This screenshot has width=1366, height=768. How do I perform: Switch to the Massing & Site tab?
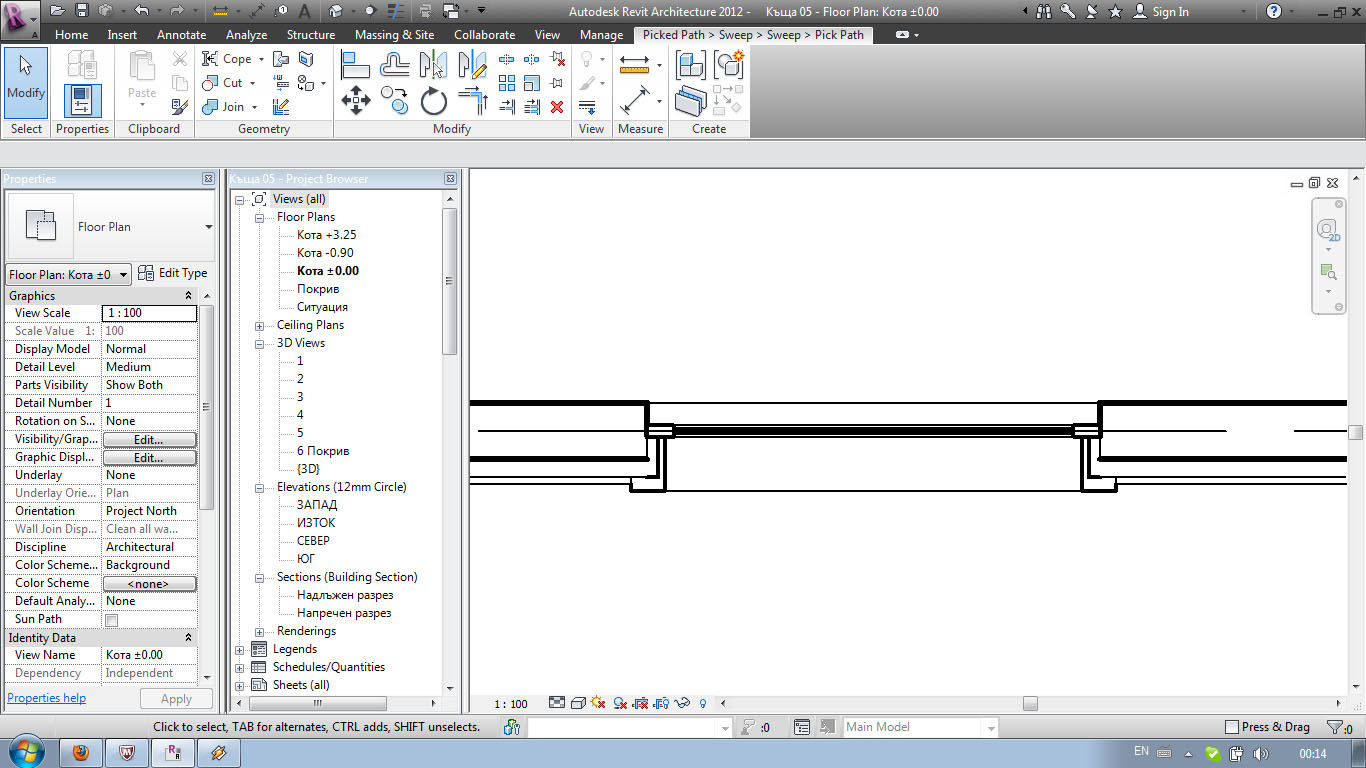[394, 35]
